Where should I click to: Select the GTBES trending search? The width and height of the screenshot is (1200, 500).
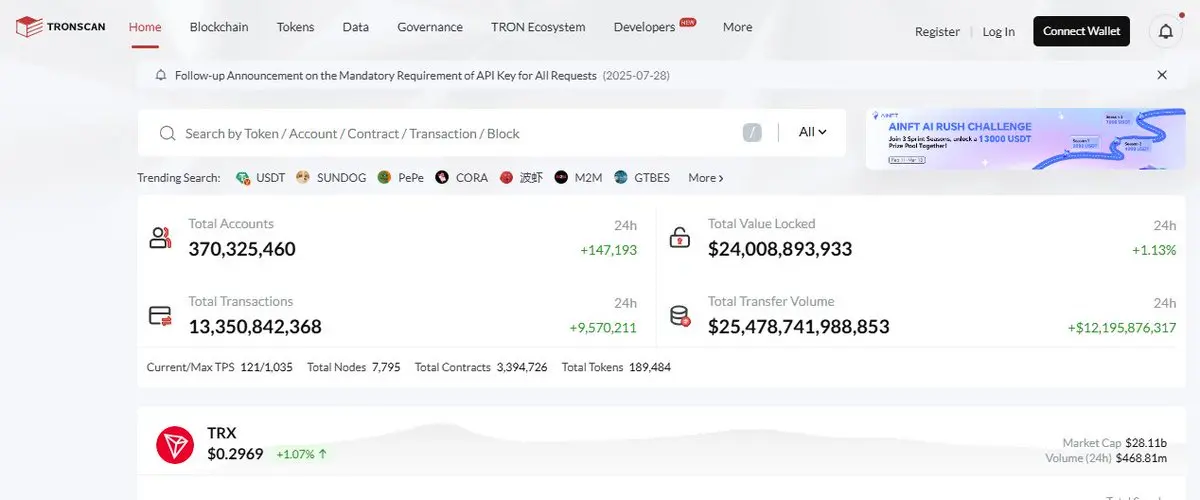(652, 178)
